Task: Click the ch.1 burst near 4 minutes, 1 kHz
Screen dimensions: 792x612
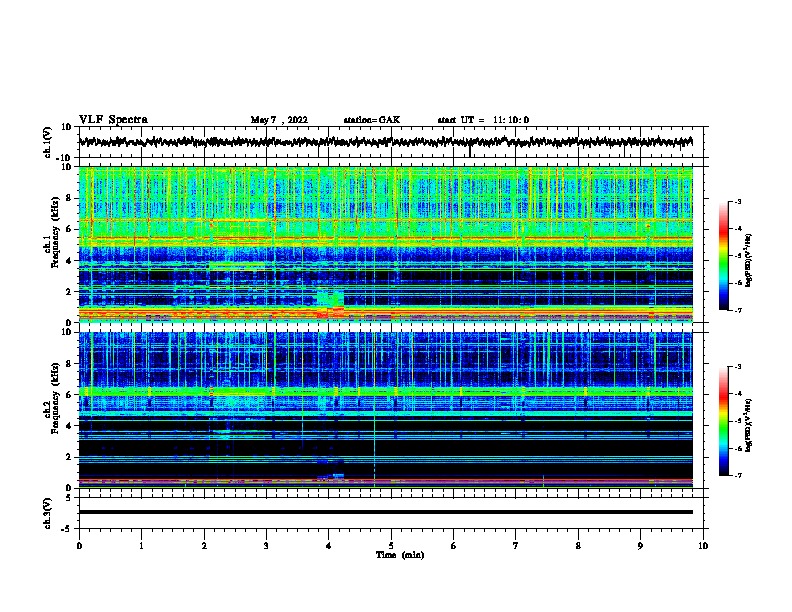Action: tap(331, 302)
